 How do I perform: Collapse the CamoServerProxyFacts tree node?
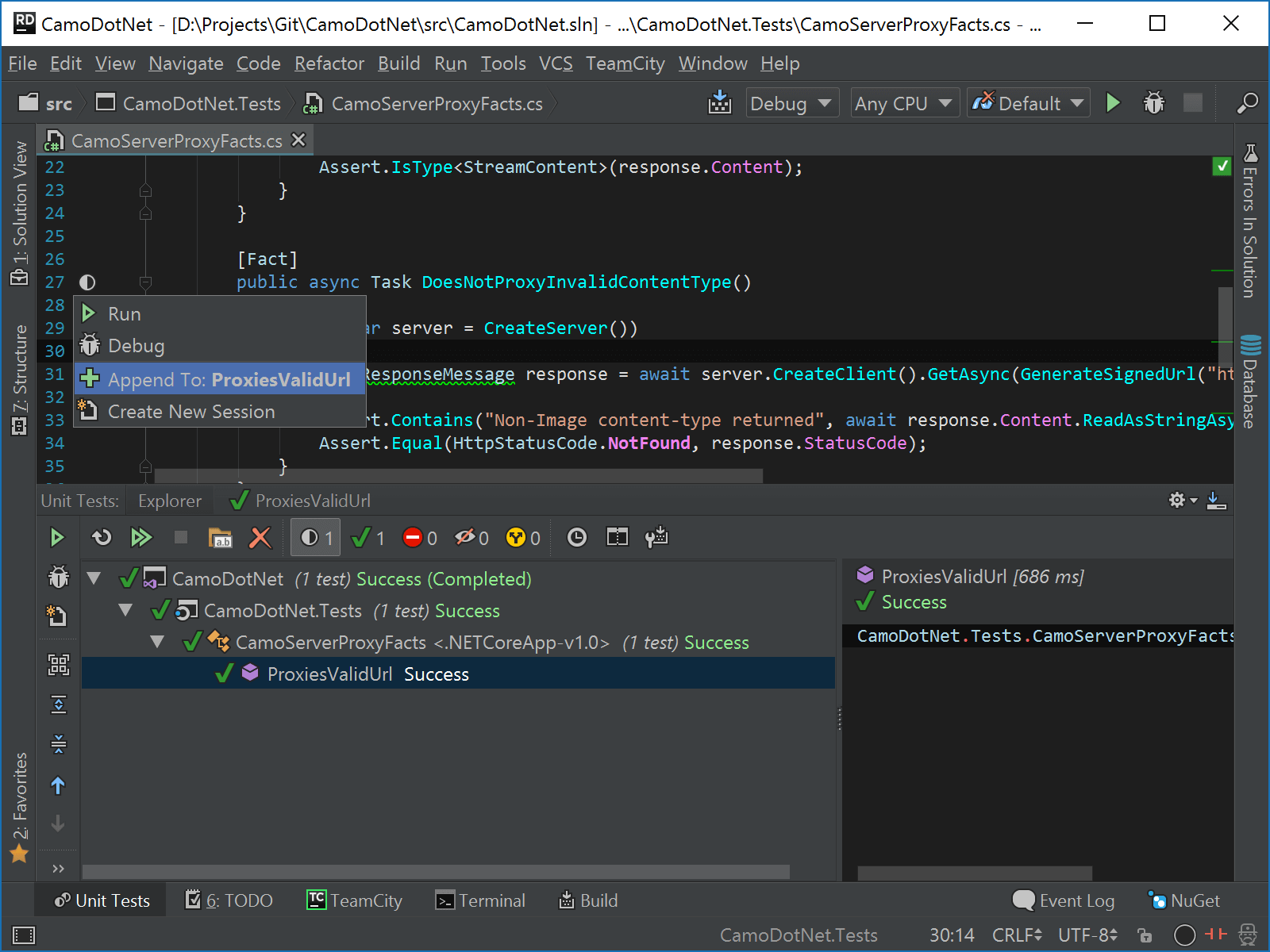point(157,642)
